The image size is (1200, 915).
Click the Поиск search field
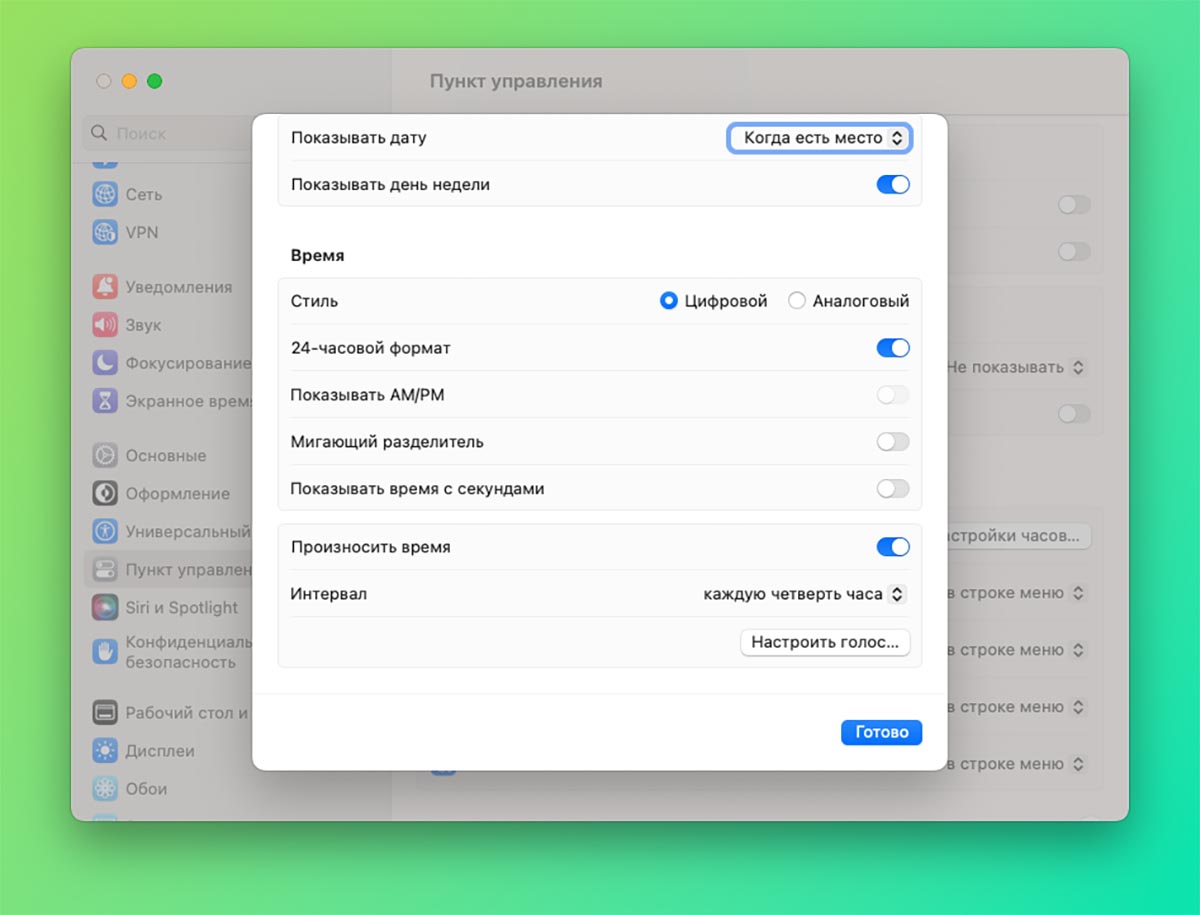165,133
